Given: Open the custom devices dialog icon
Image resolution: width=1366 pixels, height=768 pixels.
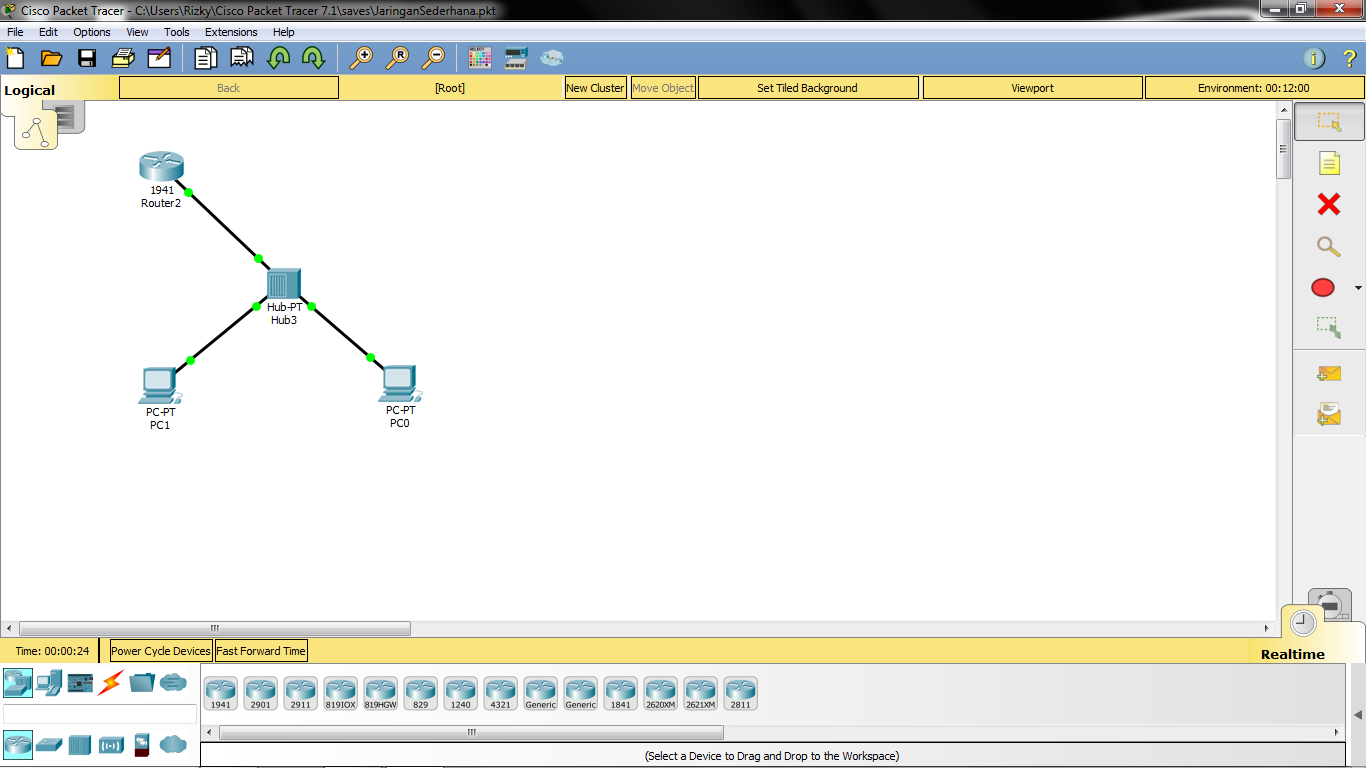Looking at the screenshot, I should [516, 58].
